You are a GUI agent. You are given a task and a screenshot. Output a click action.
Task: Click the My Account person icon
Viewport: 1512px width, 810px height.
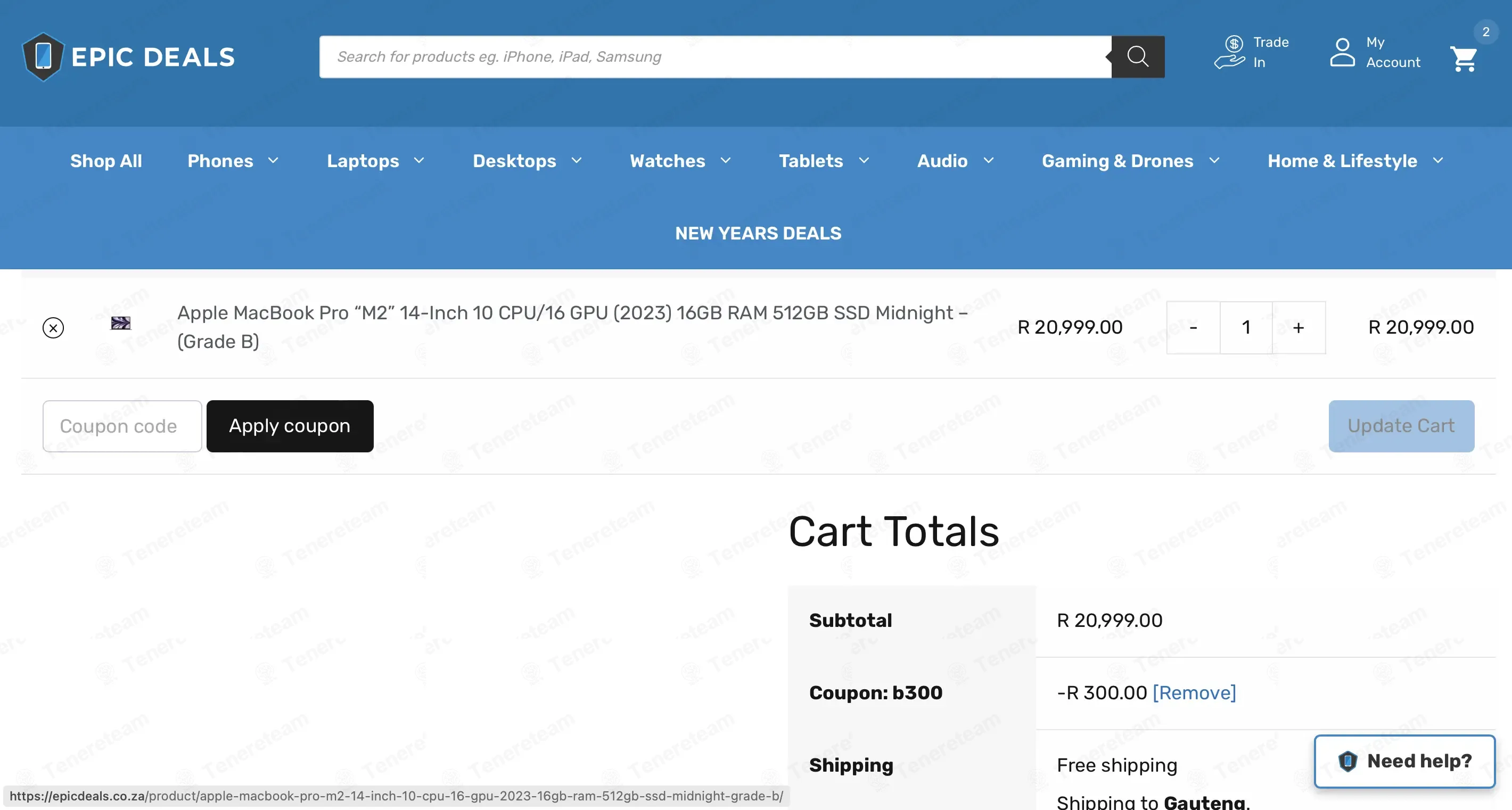tap(1342, 53)
